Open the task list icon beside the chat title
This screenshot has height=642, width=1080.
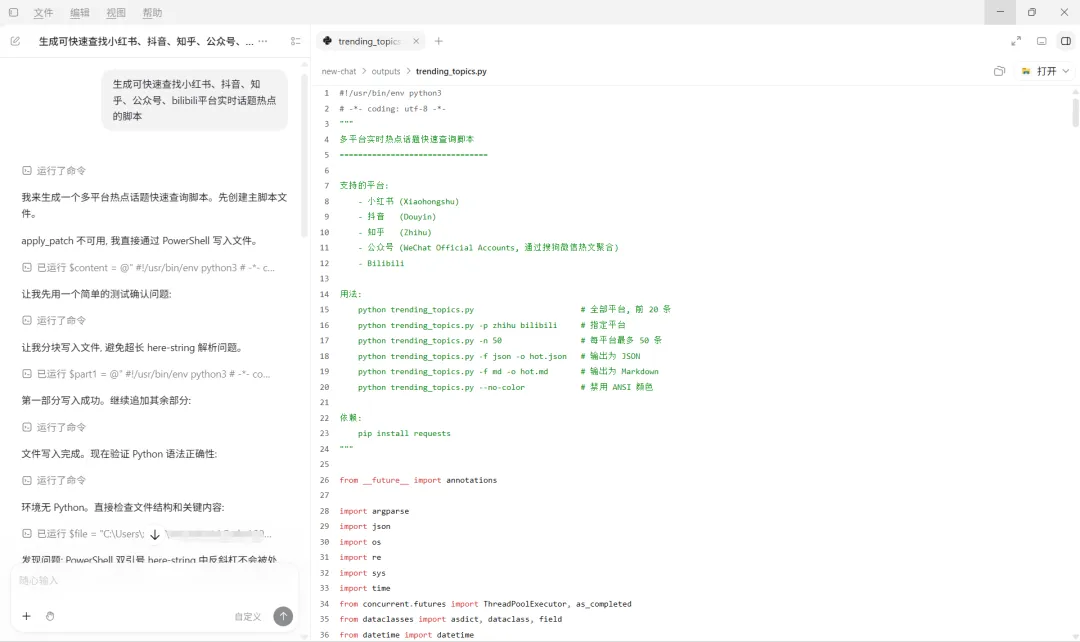(x=295, y=41)
